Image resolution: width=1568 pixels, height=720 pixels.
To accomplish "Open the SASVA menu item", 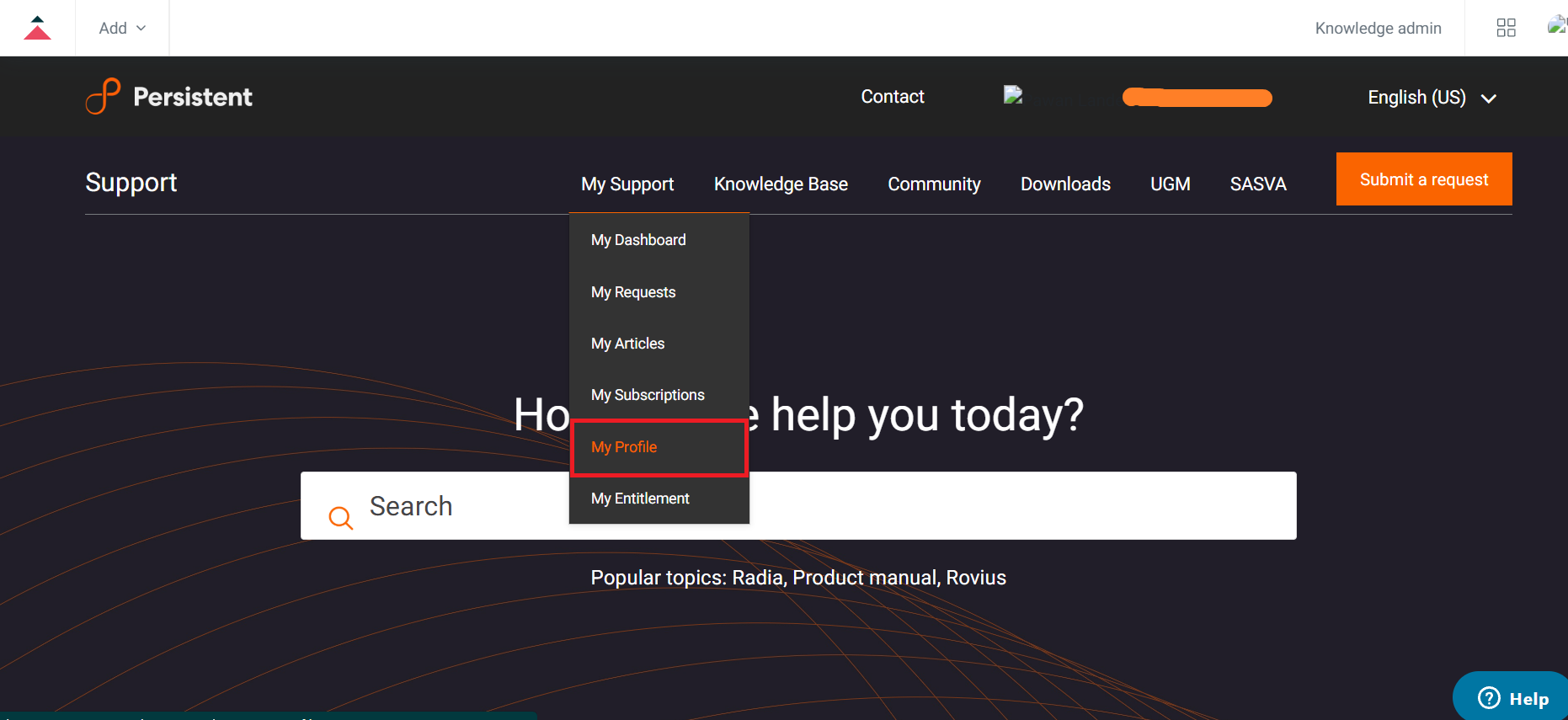I will point(1258,184).
